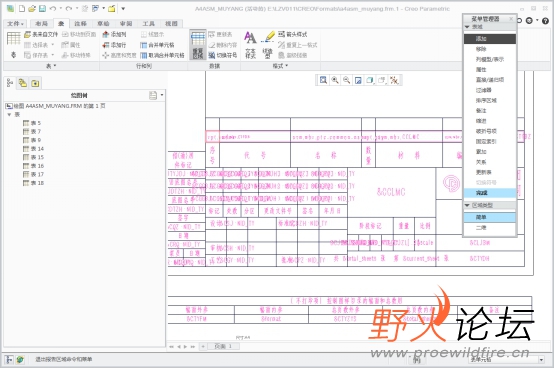The width and height of the screenshot is (554, 369).
Task: Select 移除 in the menu manager
Action: point(490,49)
